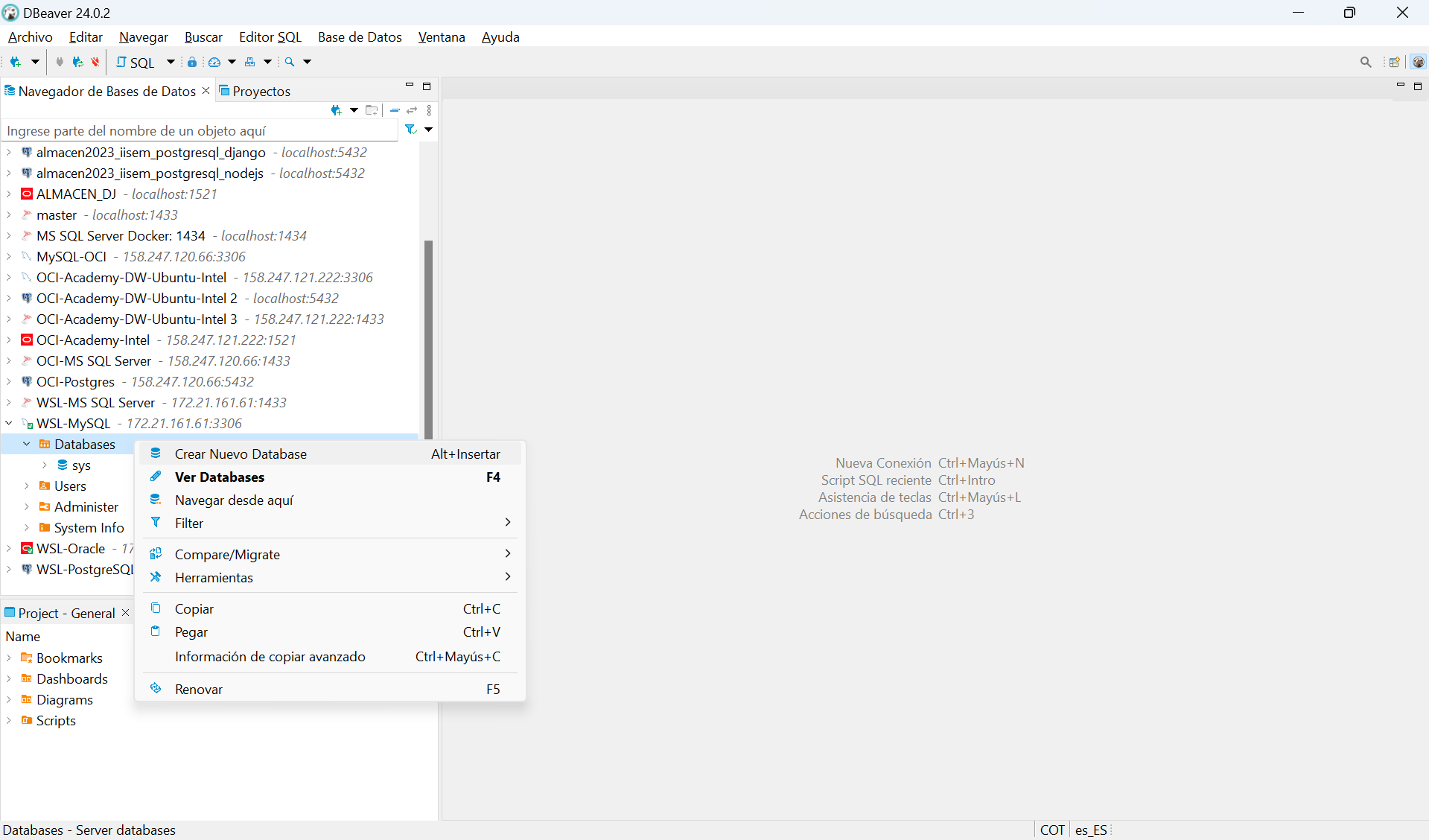Open dropdown arrow next to dashboard gauge icon

(x=232, y=62)
